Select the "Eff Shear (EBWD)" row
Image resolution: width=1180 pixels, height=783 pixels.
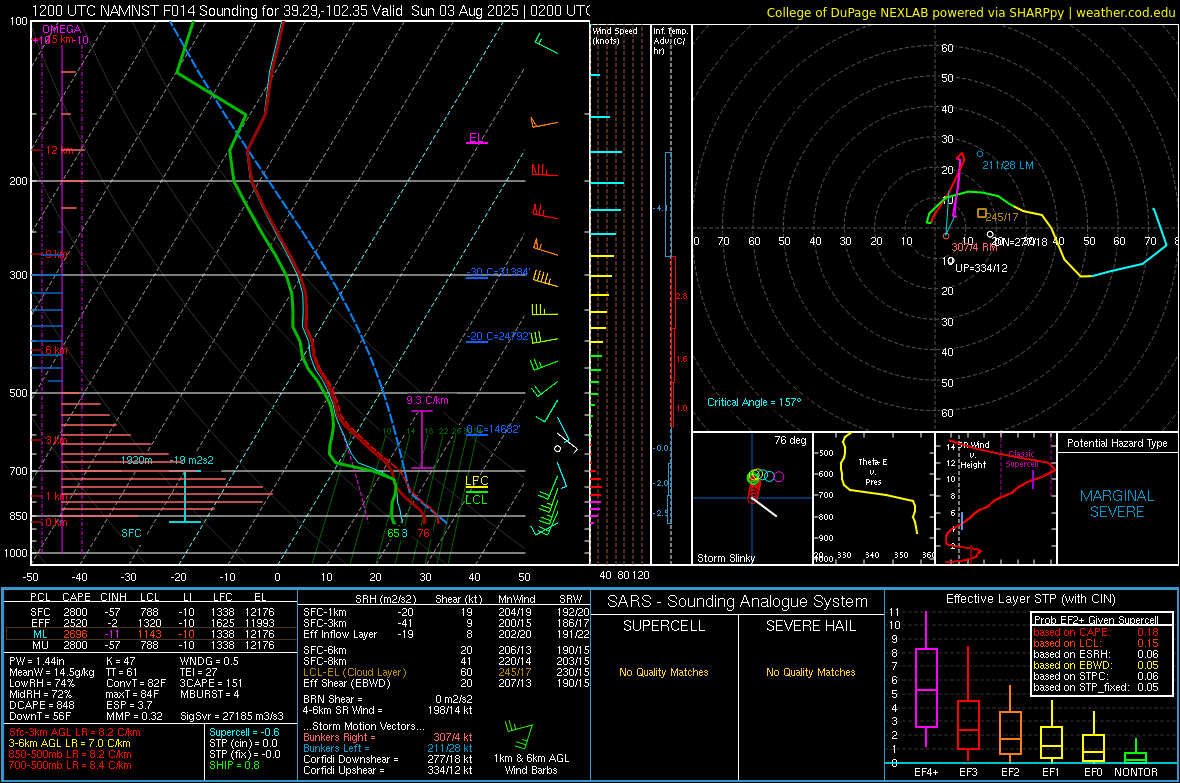[446, 684]
